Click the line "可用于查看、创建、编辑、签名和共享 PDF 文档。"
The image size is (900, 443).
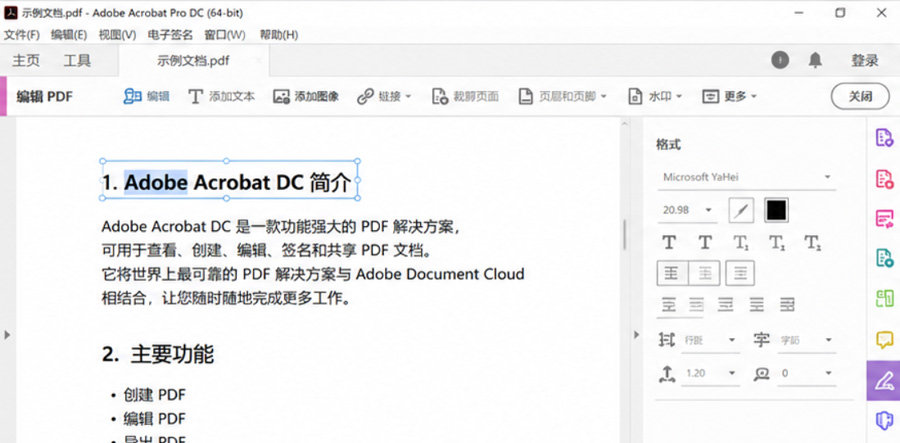pyautogui.click(x=267, y=251)
